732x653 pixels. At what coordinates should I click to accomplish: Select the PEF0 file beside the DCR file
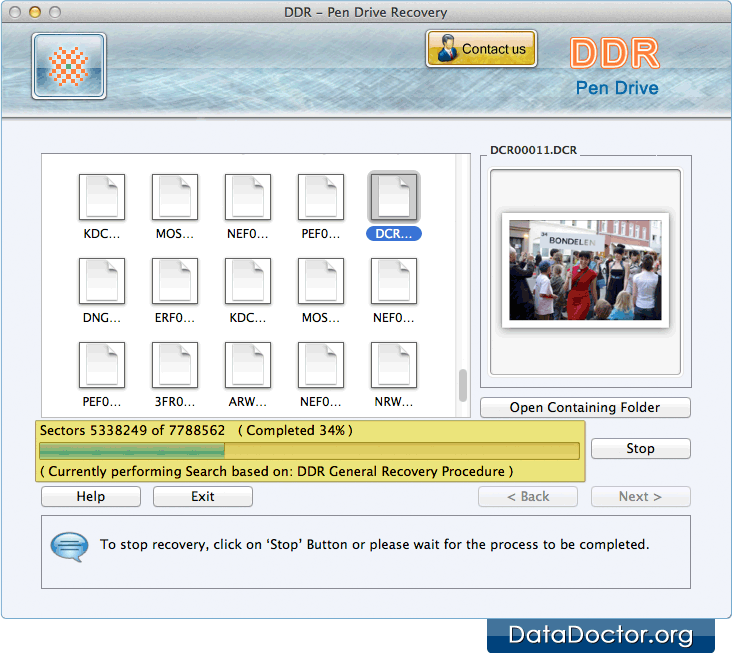click(x=321, y=197)
